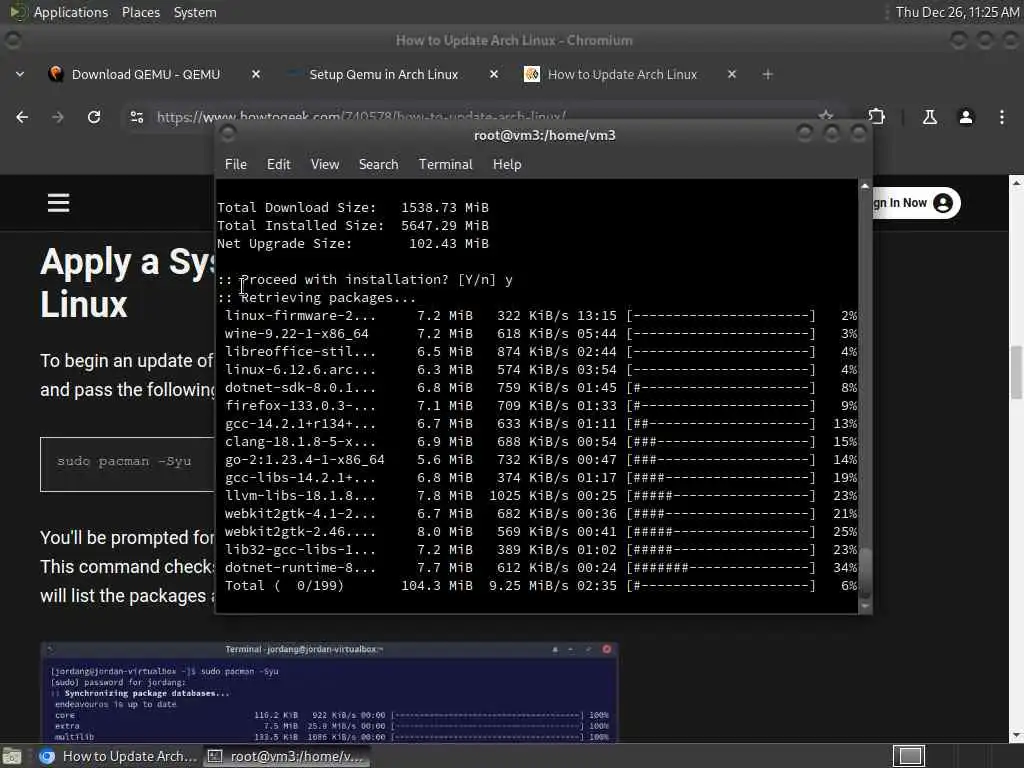
Task: Click the browser page vertical scrollbar thumb
Action: [x=1016, y=373]
